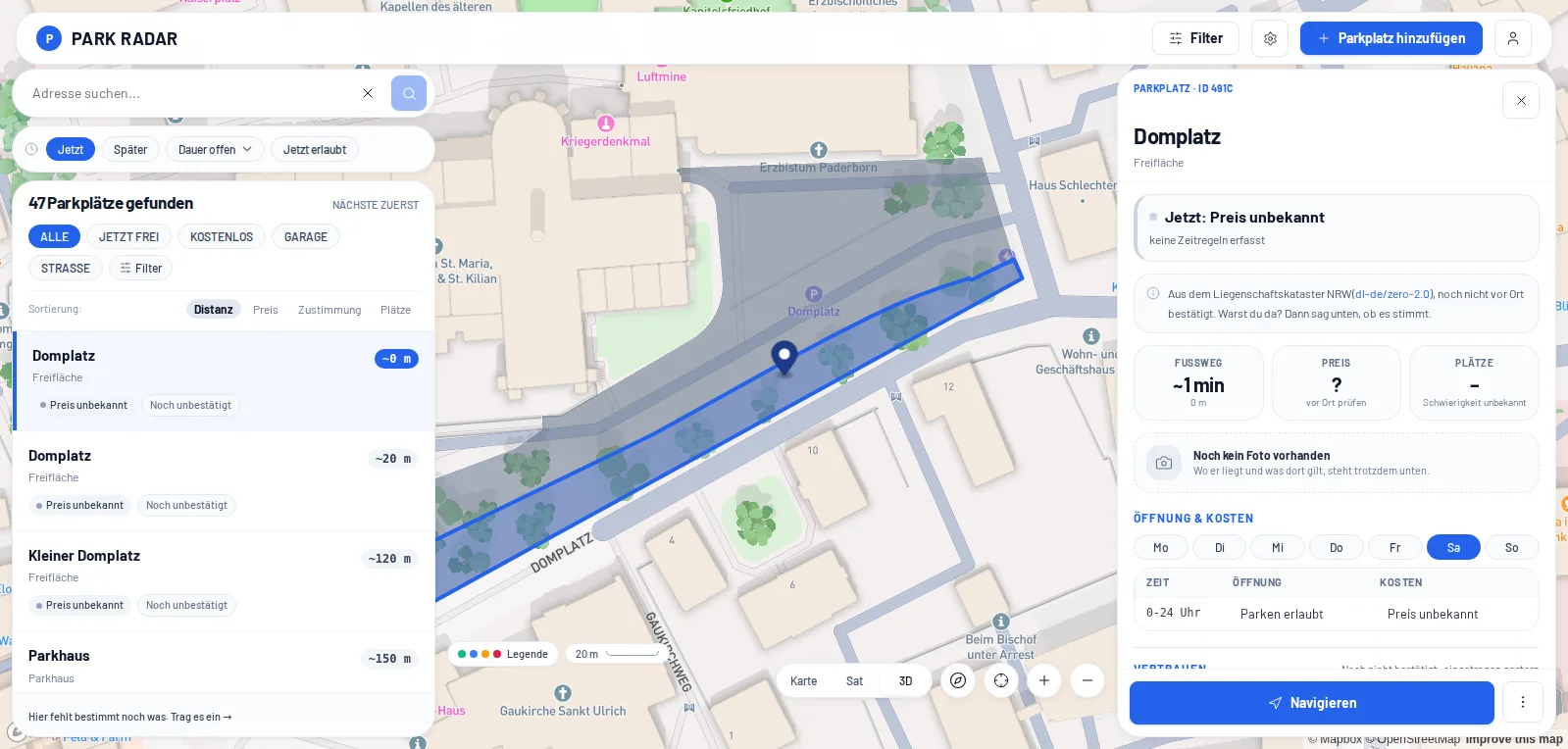Click Trag es ein link
The height and width of the screenshot is (749, 1568).
[x=201, y=717]
